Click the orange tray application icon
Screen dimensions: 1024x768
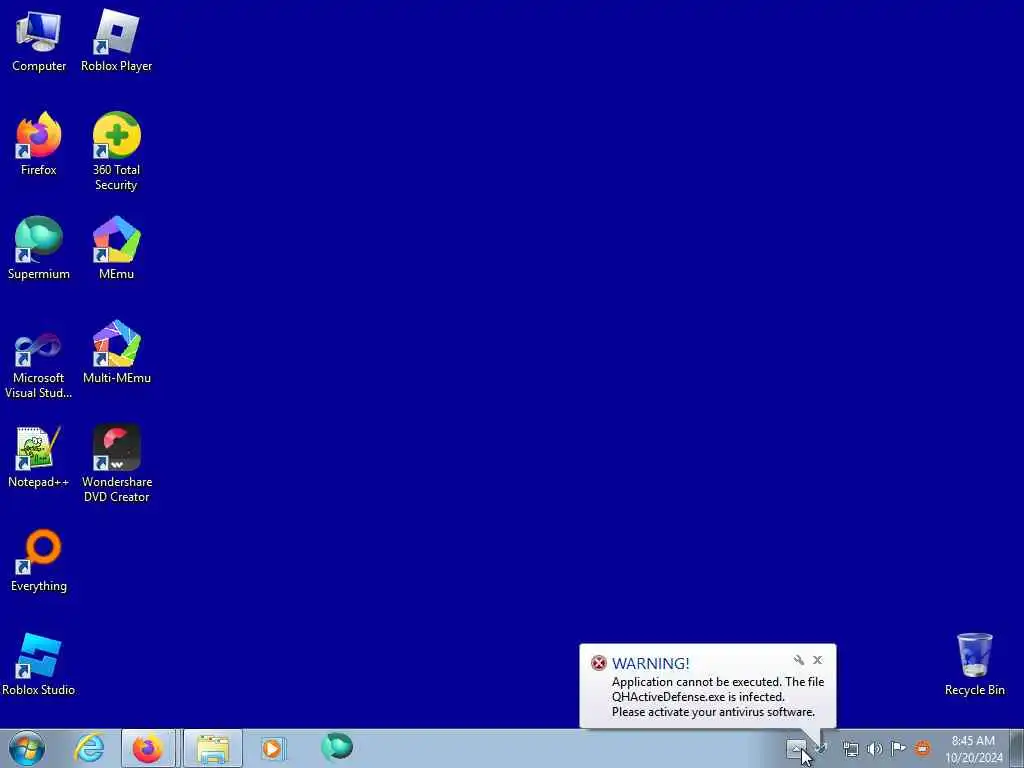coord(922,748)
